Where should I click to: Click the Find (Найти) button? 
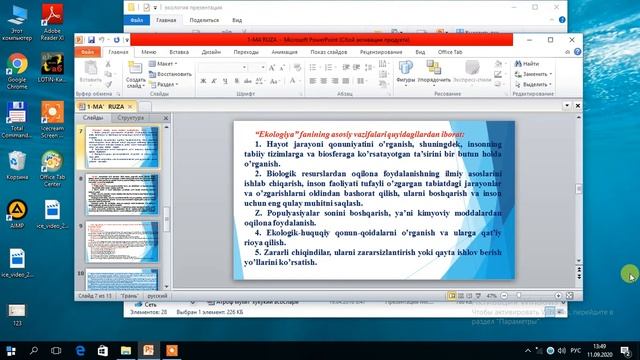pos(527,64)
